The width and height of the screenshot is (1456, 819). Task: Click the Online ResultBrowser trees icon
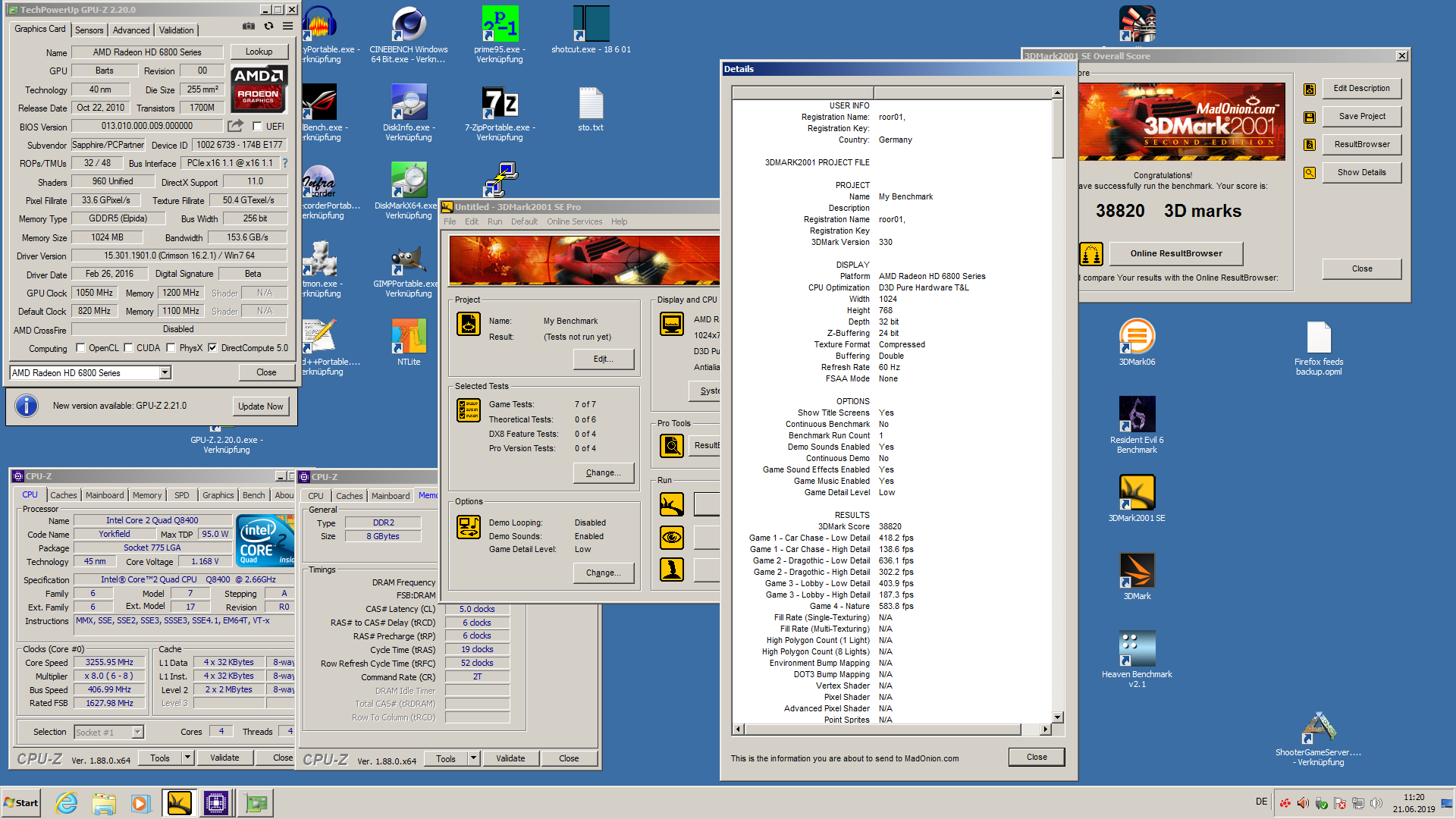click(x=1091, y=254)
